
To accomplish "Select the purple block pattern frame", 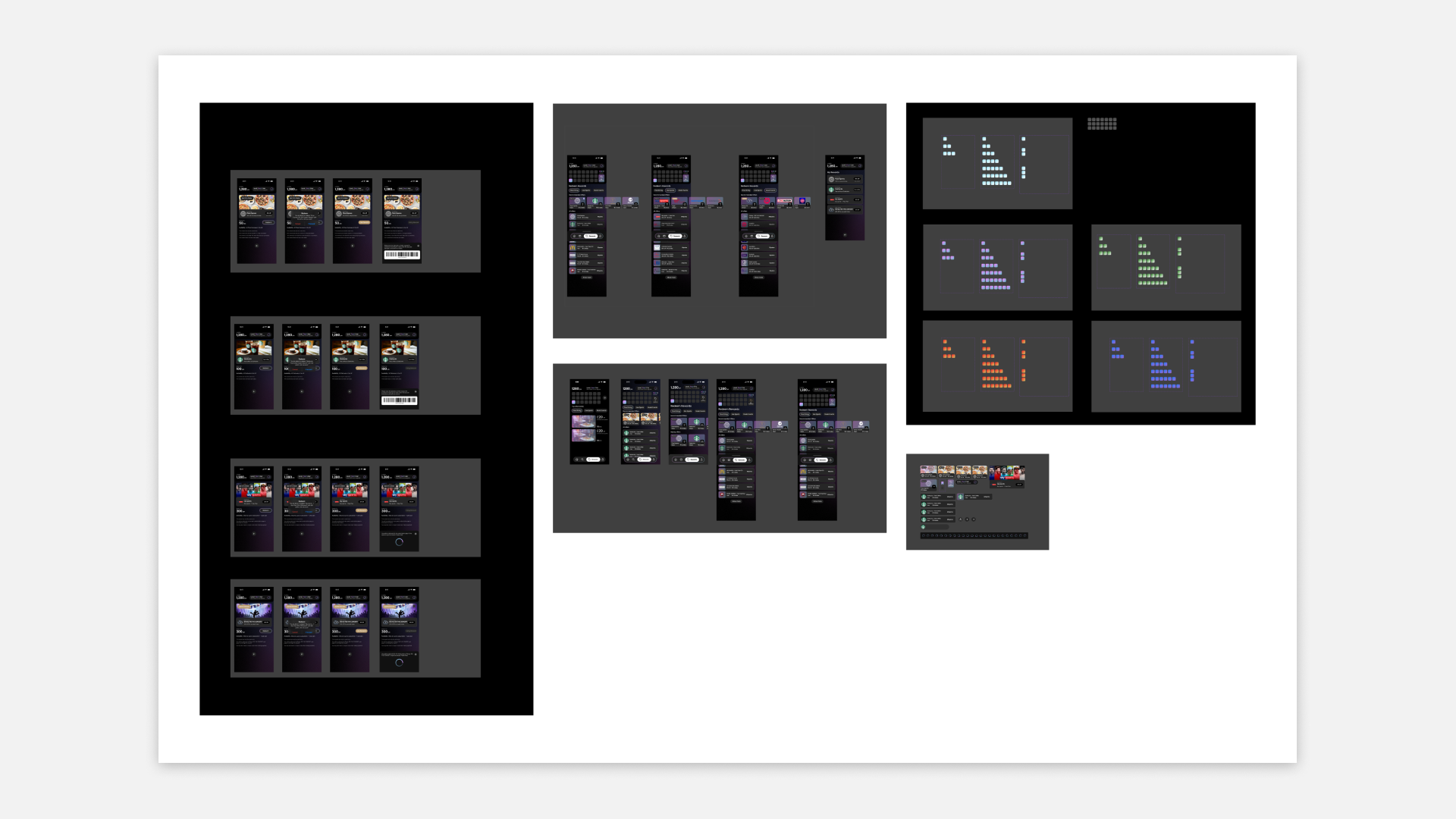I will 996,267.
